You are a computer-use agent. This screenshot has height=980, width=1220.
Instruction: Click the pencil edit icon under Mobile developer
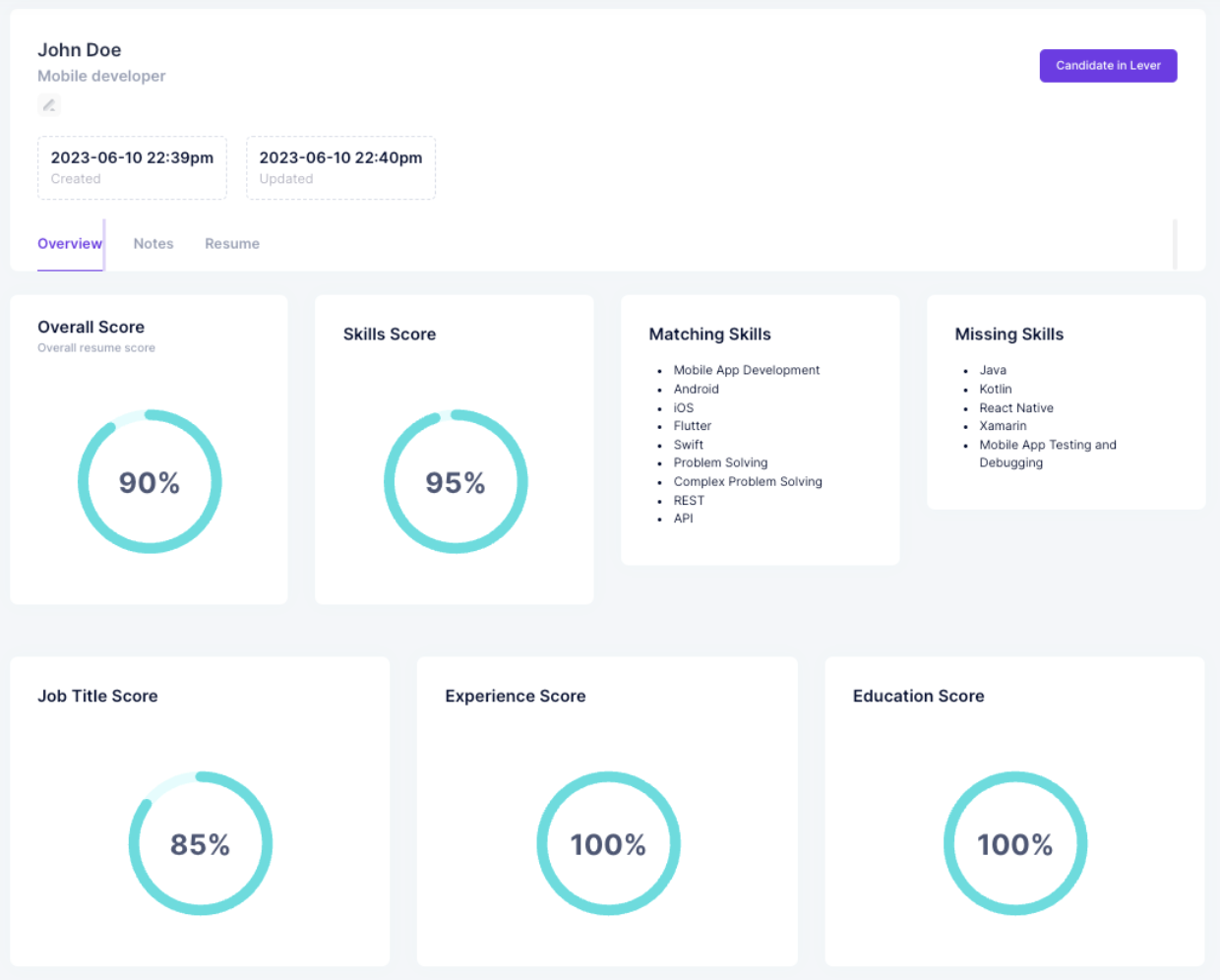(x=49, y=105)
